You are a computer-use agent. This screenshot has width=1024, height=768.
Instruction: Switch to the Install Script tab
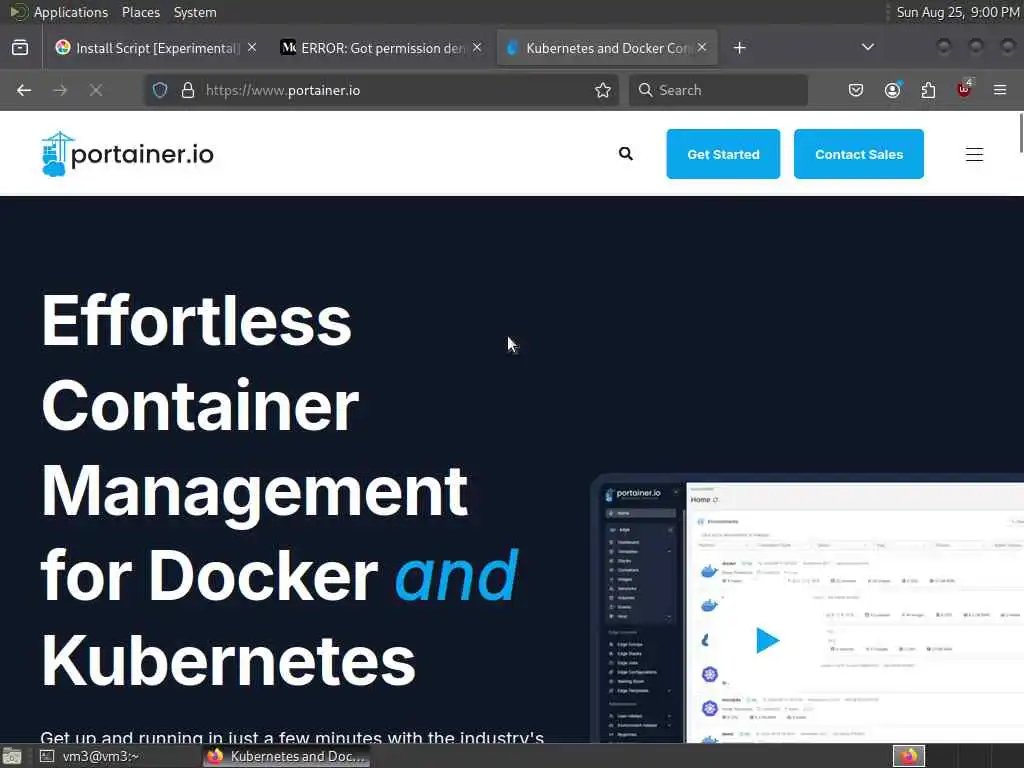click(157, 48)
